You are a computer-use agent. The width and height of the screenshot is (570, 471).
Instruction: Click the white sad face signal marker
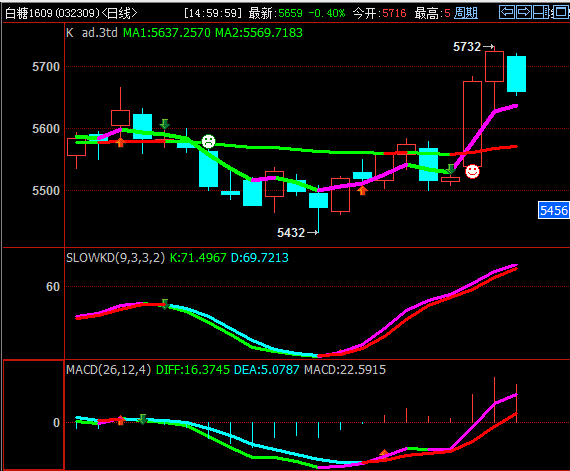point(208,142)
